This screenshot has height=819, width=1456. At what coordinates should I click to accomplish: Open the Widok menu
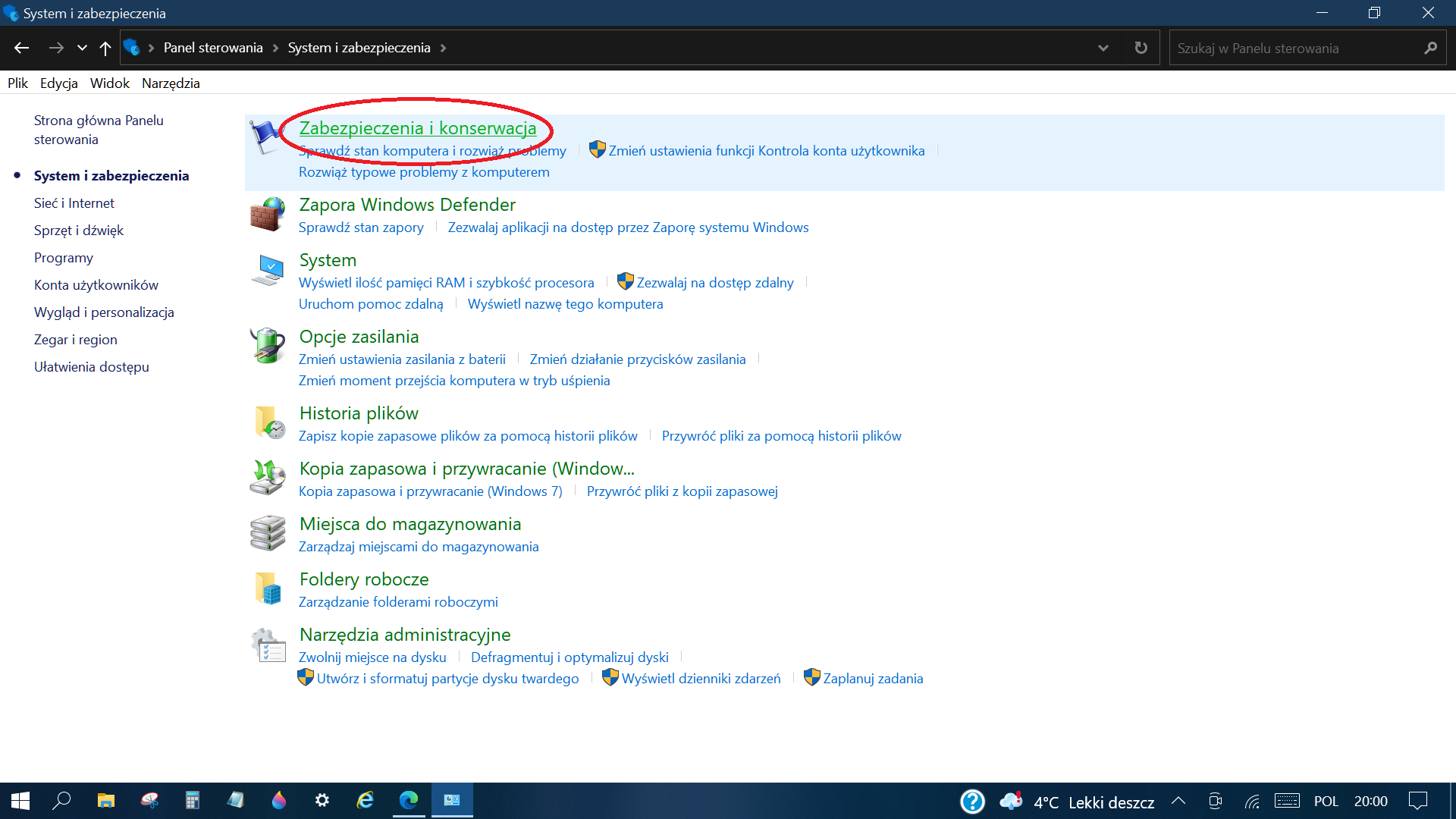[x=109, y=83]
